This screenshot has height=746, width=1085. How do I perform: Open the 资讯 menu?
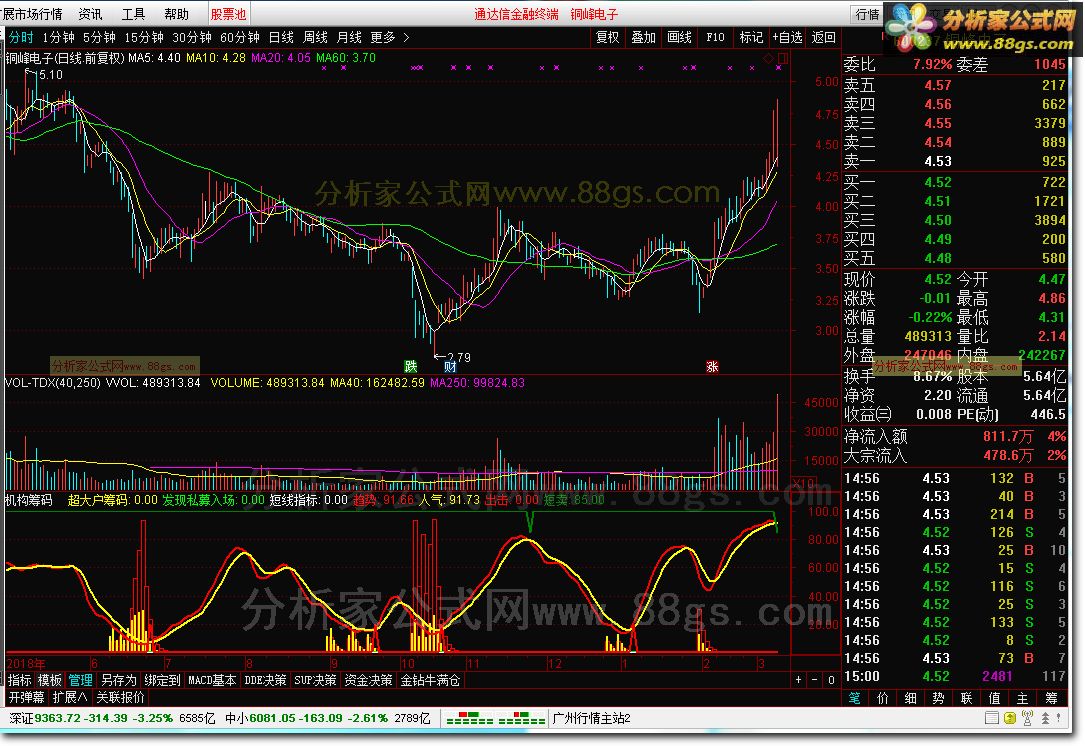[x=90, y=14]
